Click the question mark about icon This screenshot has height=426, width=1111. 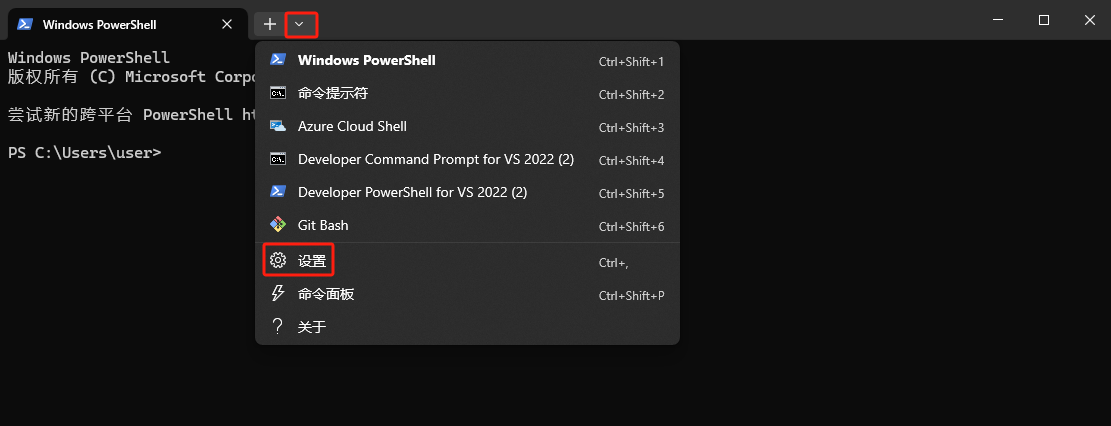pyautogui.click(x=278, y=326)
